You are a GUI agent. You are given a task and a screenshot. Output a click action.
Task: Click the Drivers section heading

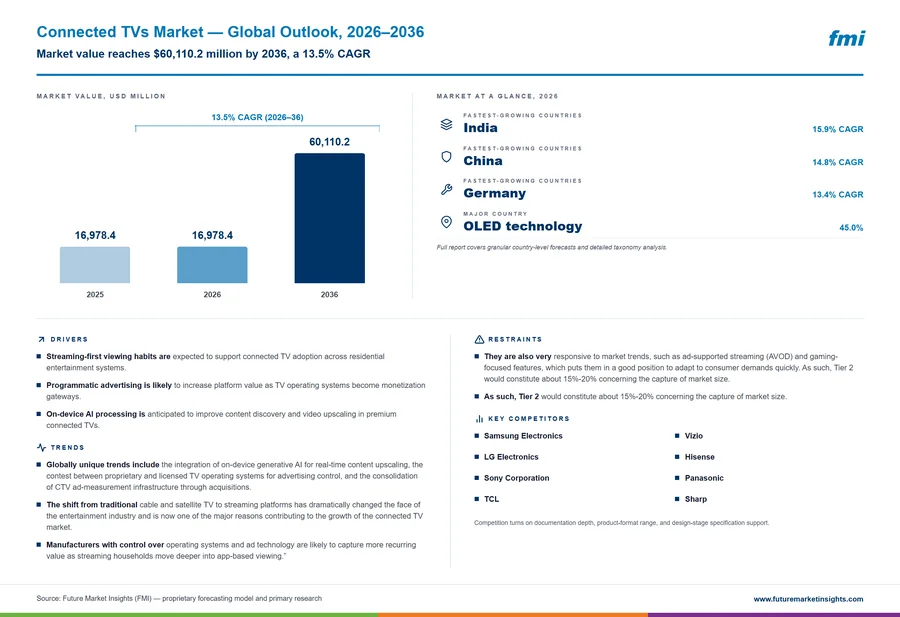pos(69,340)
